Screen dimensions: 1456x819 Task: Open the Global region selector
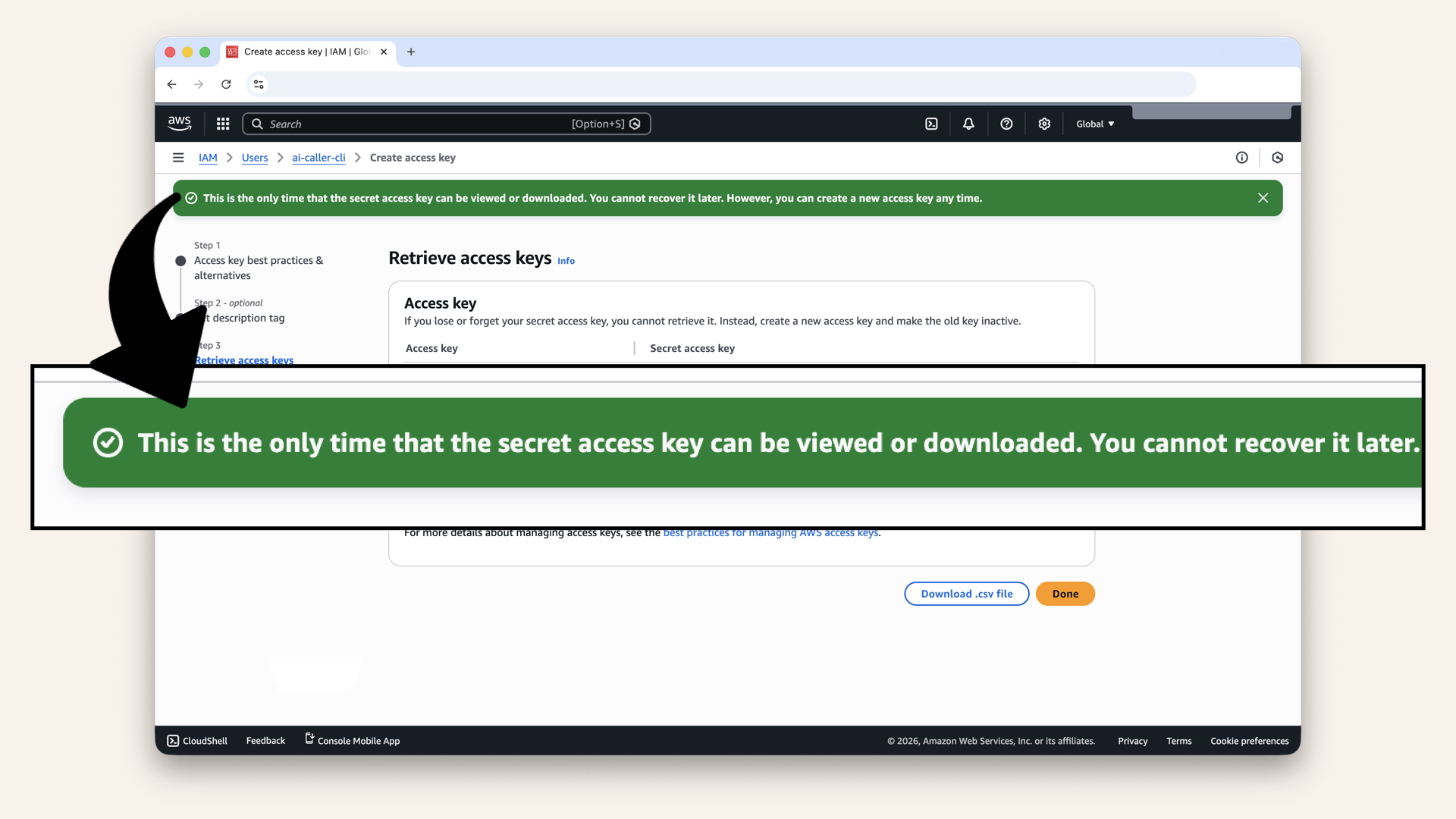(x=1094, y=124)
